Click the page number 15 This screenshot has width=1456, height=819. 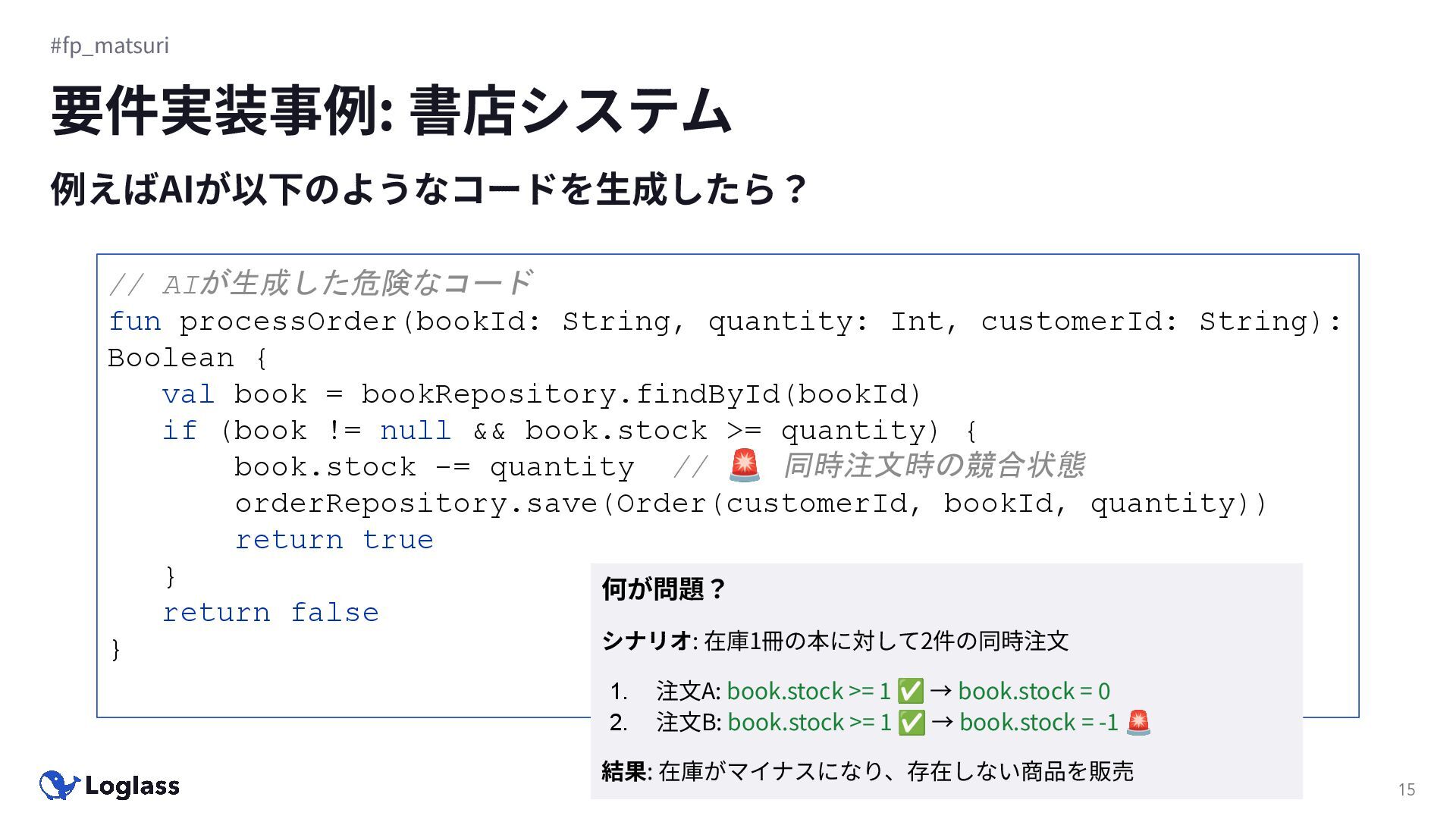[x=1407, y=789]
